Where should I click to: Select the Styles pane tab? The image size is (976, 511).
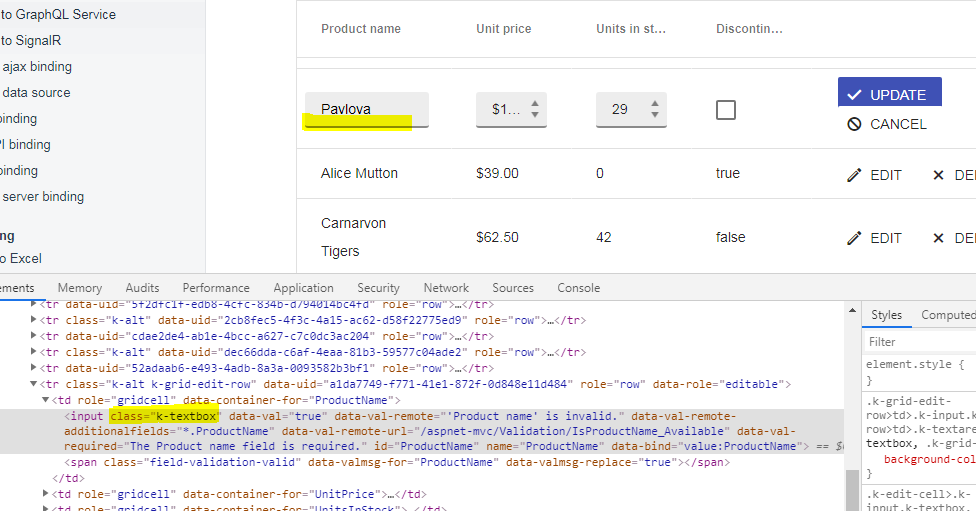[x=886, y=315]
